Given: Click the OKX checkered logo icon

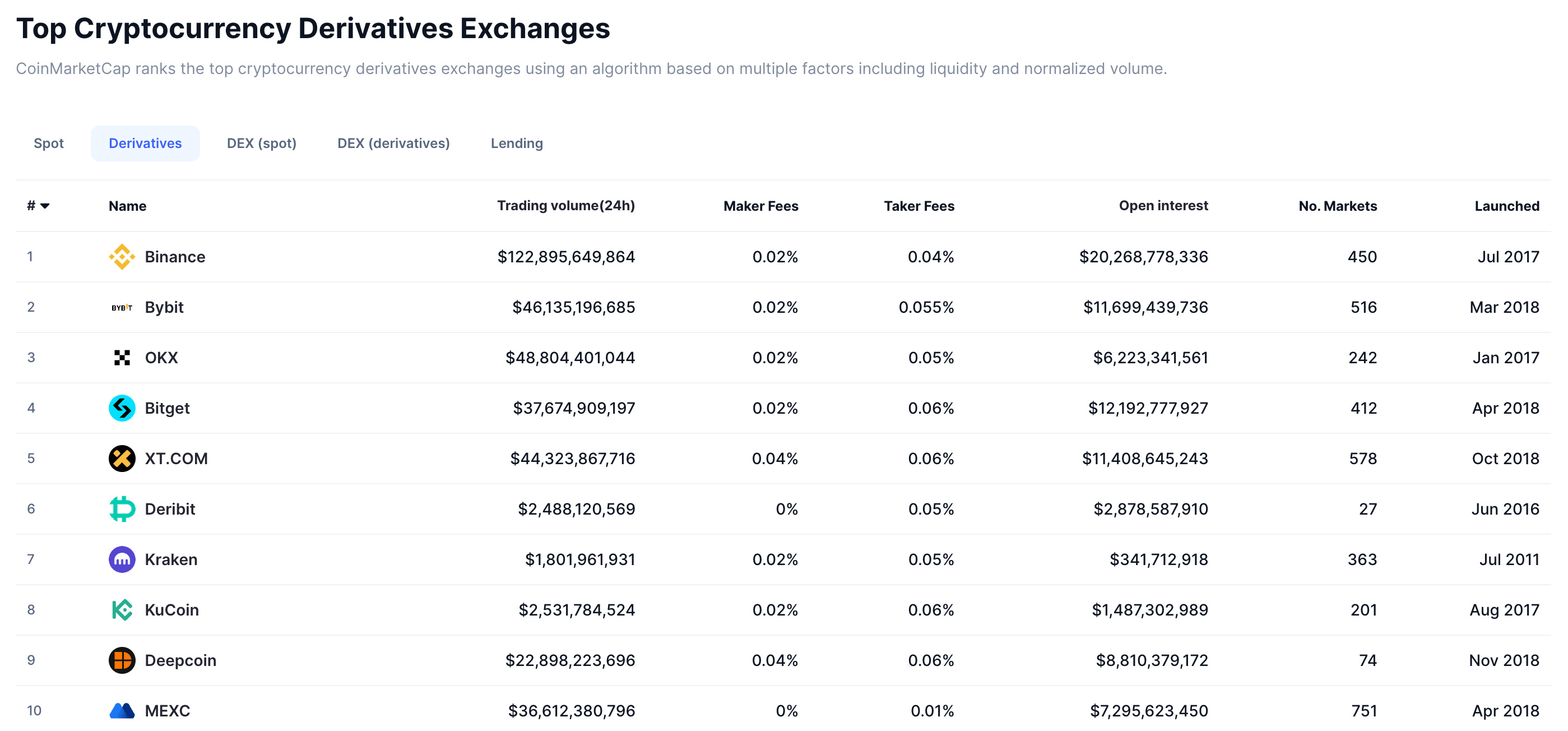Looking at the screenshot, I should point(122,357).
